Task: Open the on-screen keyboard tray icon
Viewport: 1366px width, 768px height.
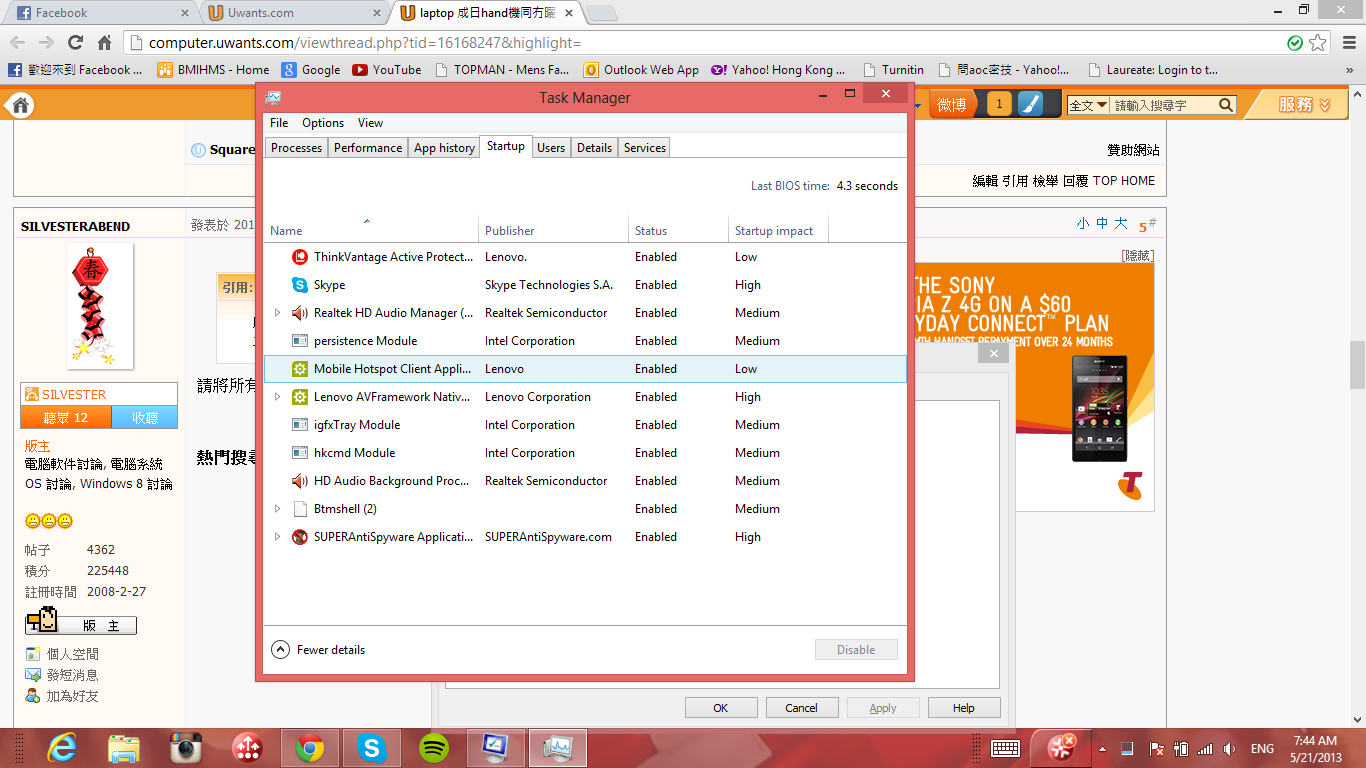Action: (x=1005, y=748)
